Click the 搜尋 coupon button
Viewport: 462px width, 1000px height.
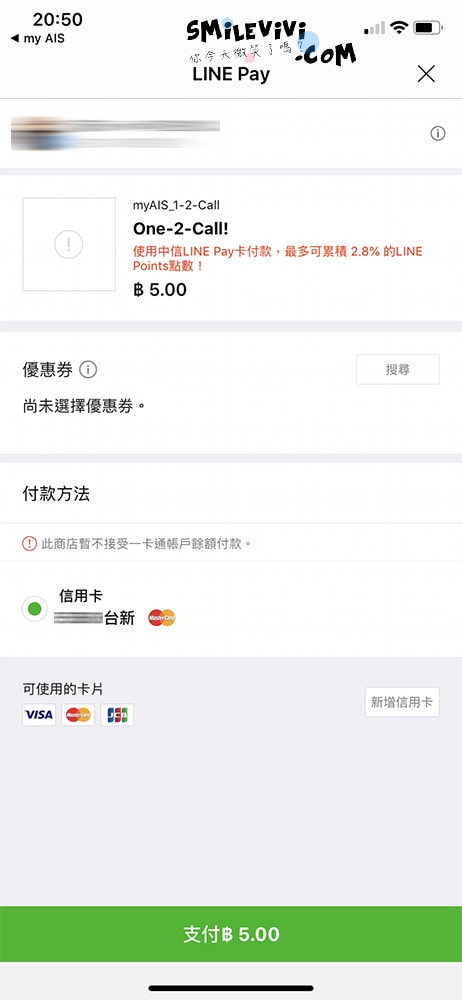[x=398, y=369]
